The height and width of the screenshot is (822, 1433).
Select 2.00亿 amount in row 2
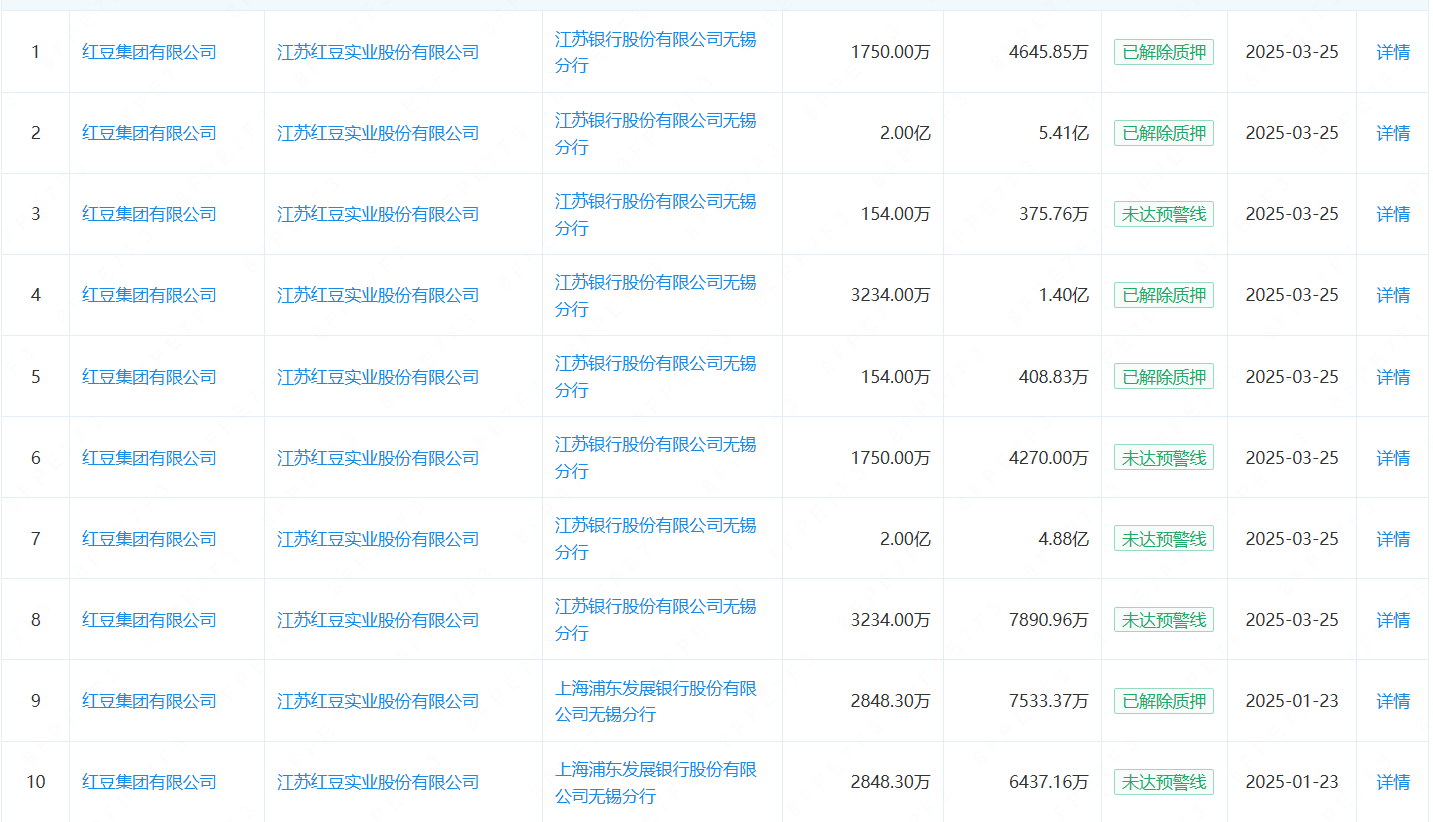click(x=905, y=133)
